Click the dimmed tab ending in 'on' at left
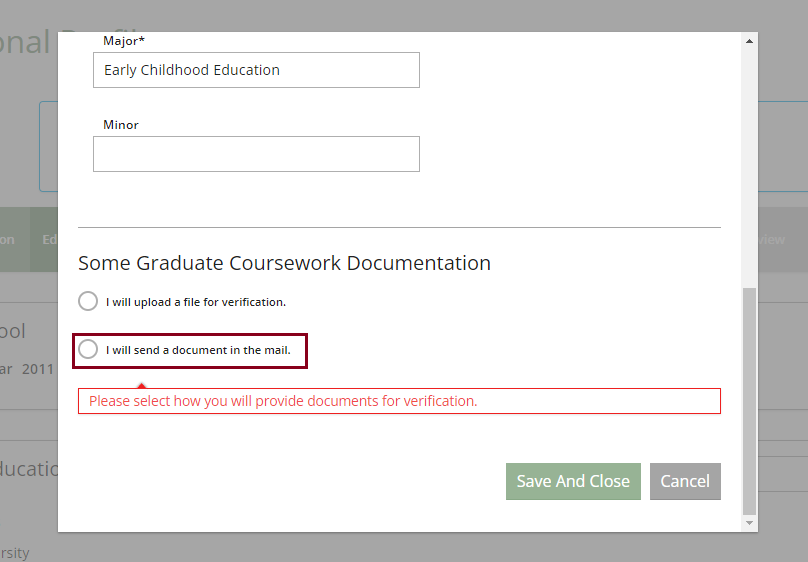The width and height of the screenshot is (808, 562). tap(10, 240)
